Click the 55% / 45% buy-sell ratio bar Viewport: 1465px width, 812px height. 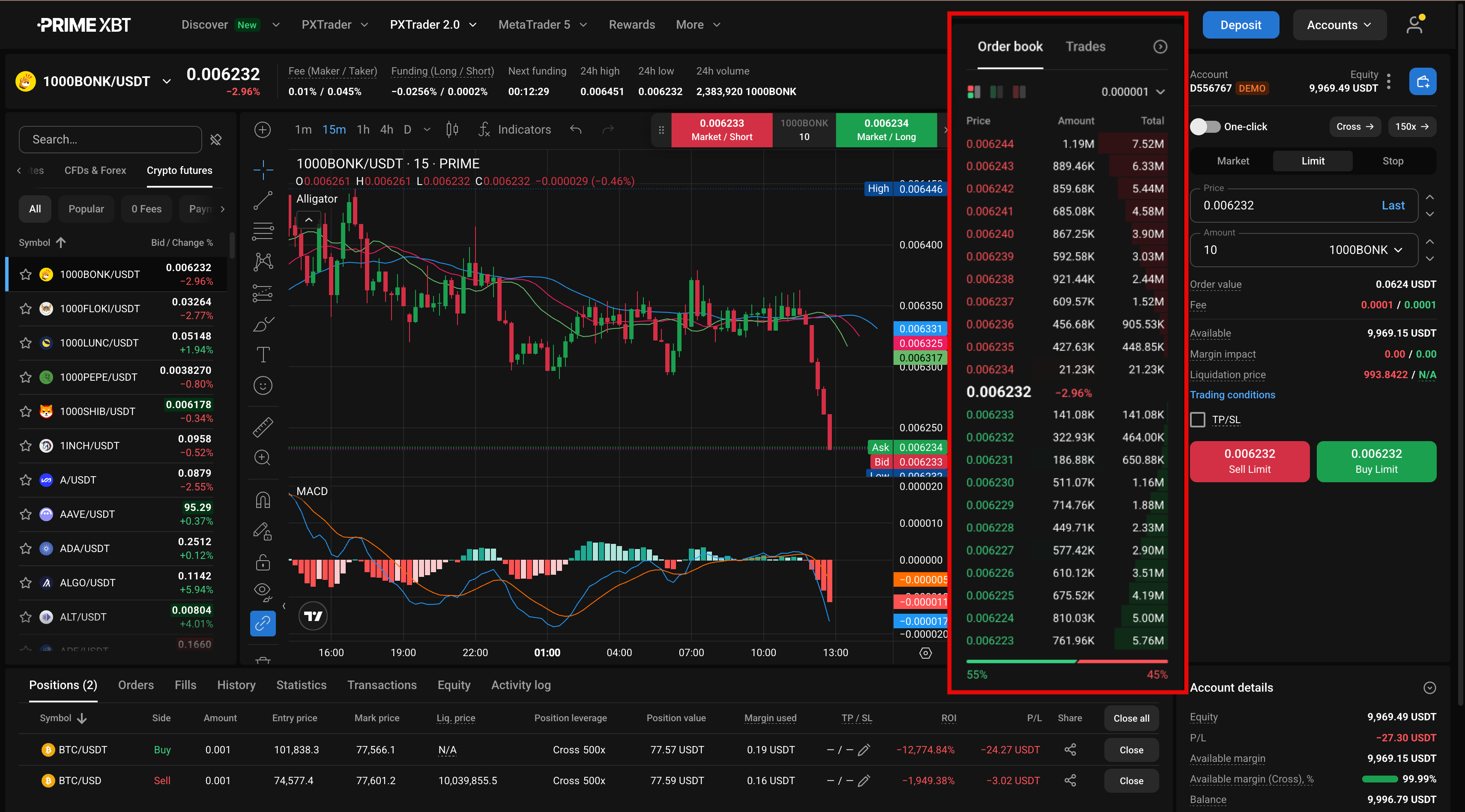pos(1066,661)
